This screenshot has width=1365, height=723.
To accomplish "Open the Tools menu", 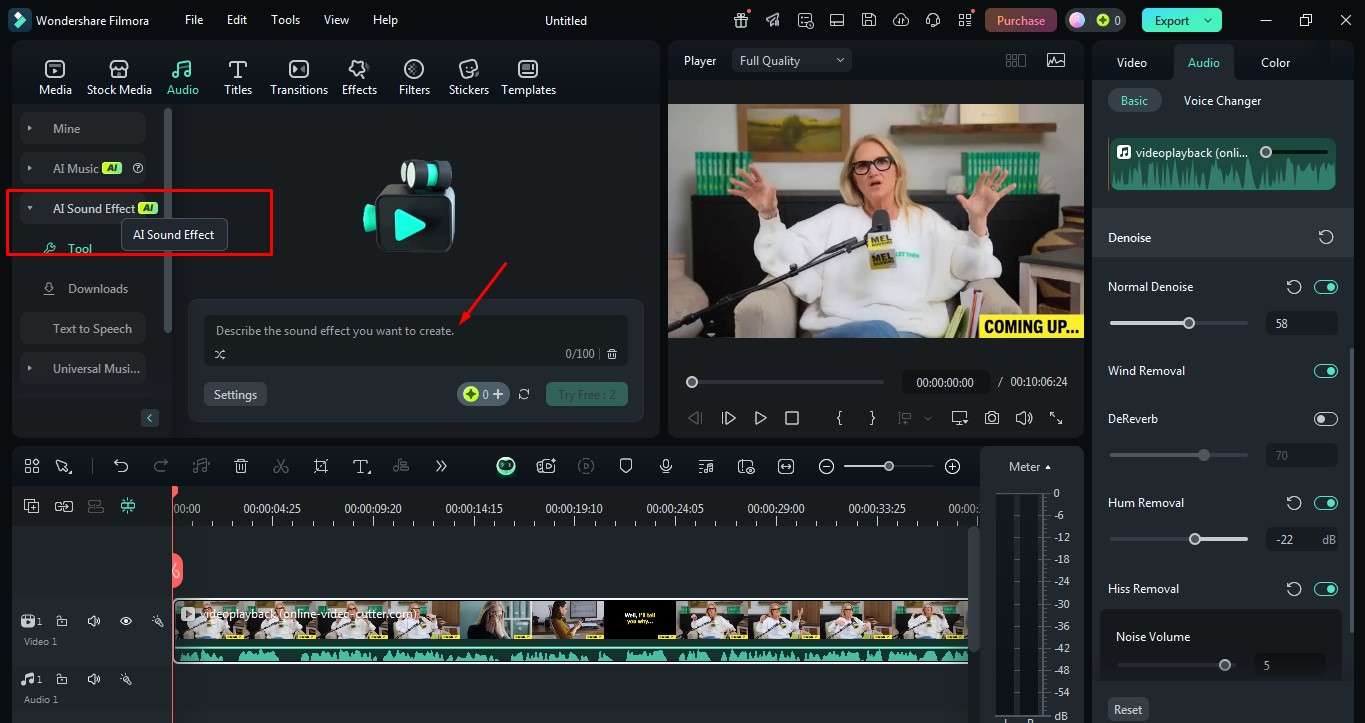I will pos(285,20).
